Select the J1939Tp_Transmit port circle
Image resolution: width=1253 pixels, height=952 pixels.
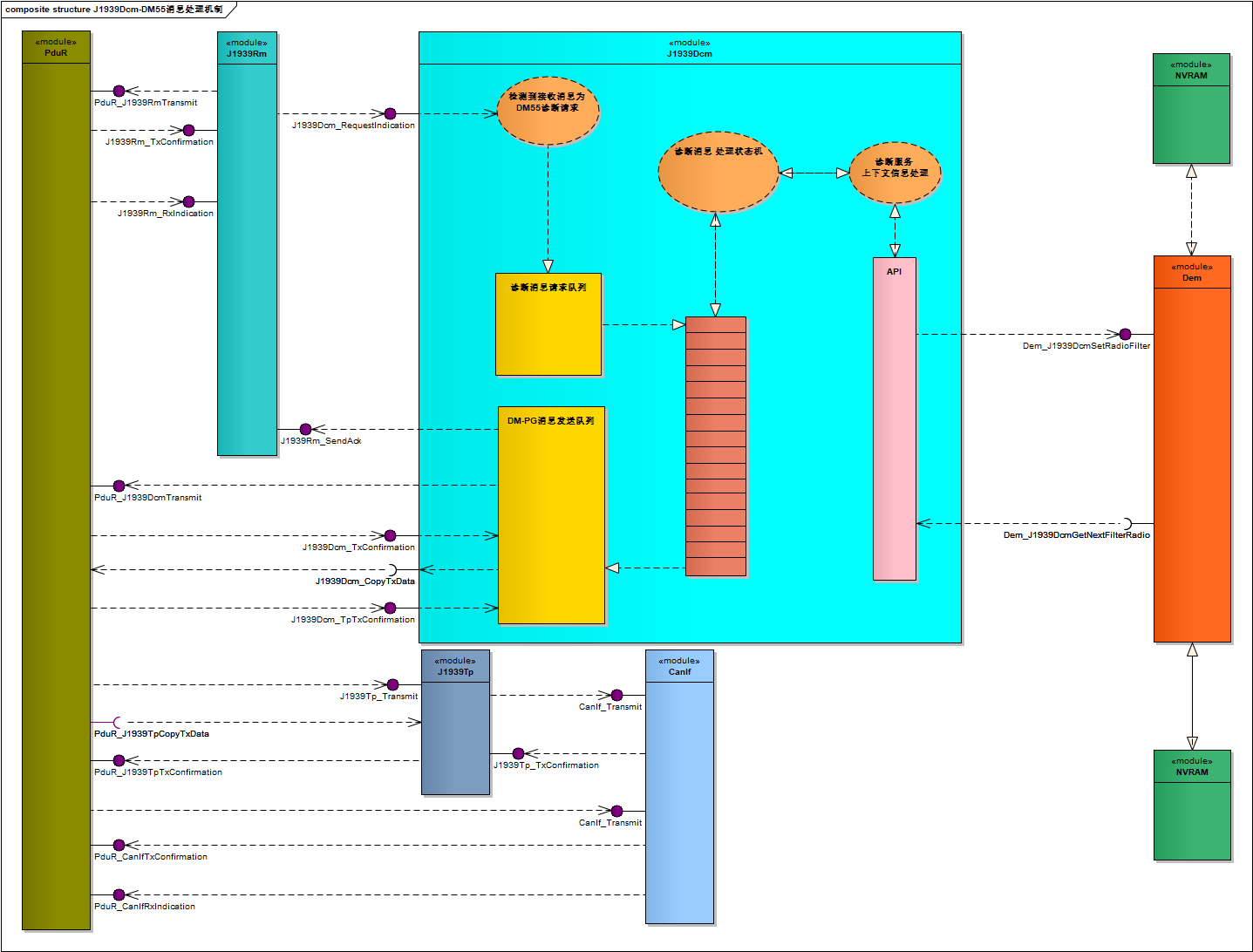(x=392, y=684)
